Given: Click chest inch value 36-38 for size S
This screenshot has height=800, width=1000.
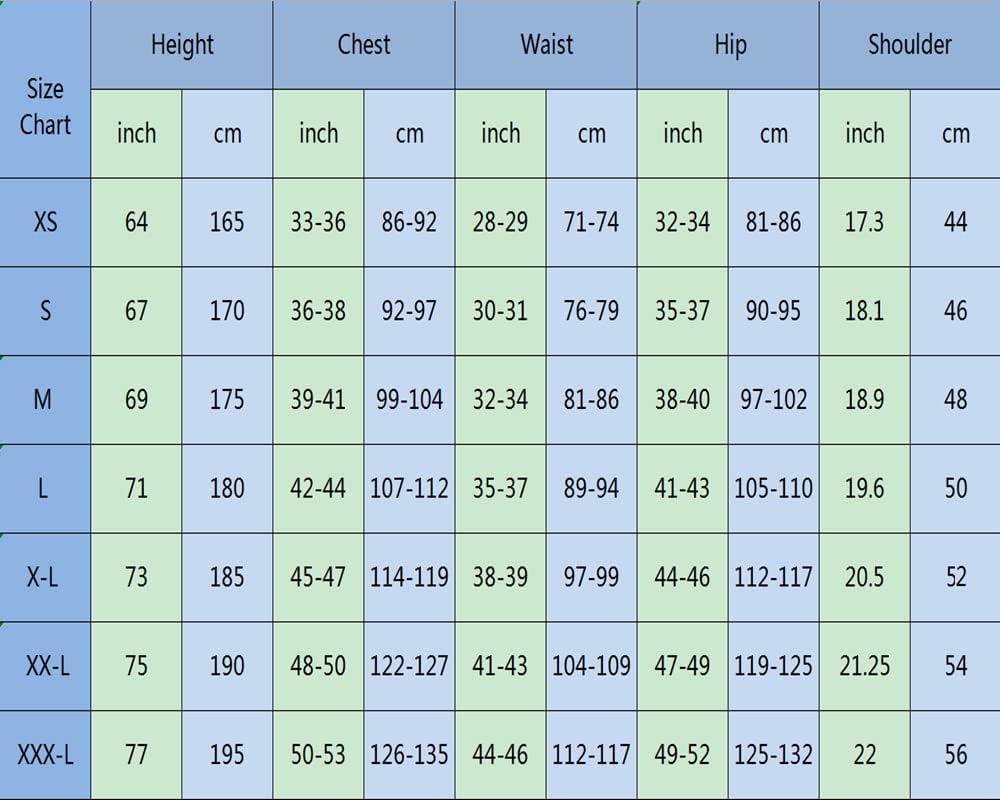Looking at the screenshot, I should pyautogui.click(x=318, y=311).
